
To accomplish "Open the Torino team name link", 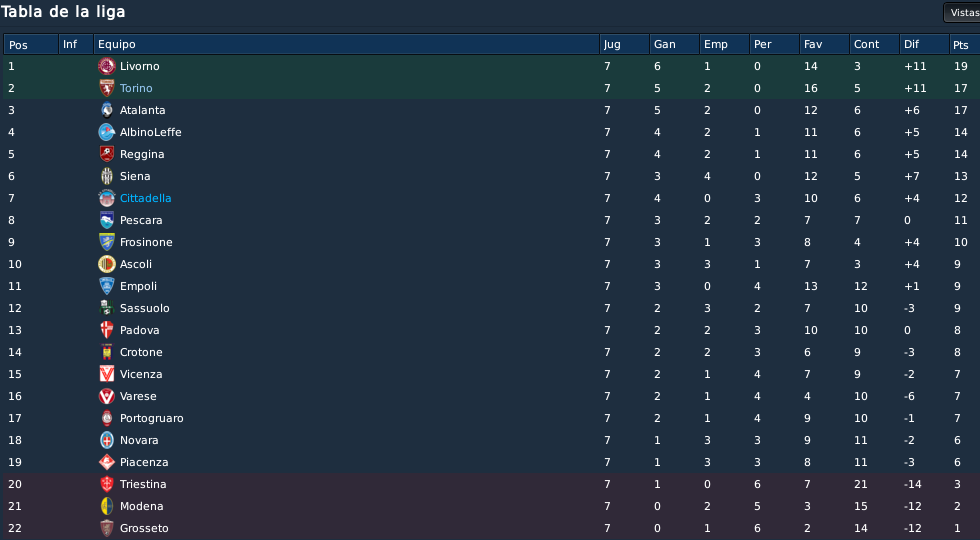I will pos(136,88).
